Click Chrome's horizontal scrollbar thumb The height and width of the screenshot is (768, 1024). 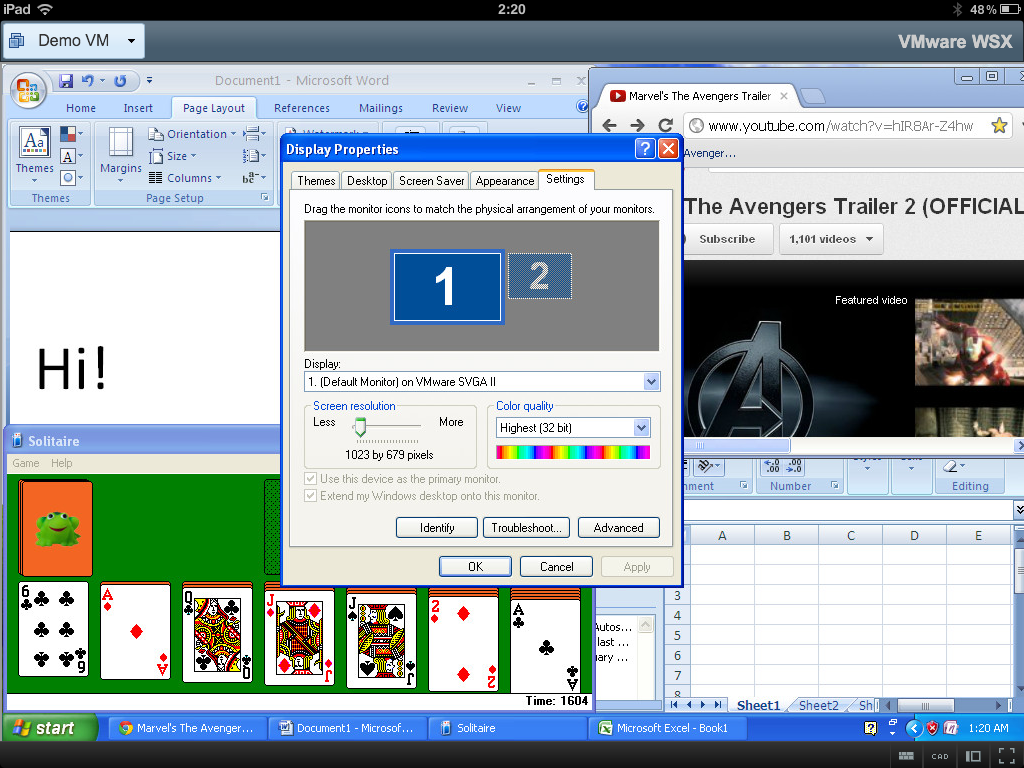[x=737, y=445]
